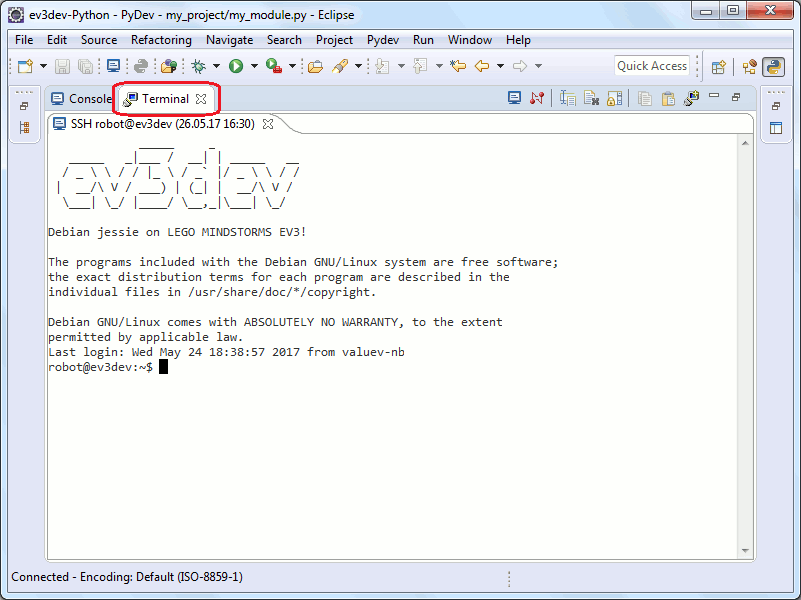Image resolution: width=801 pixels, height=600 pixels.
Task: Minimize the Terminal view panel
Action: (x=714, y=97)
